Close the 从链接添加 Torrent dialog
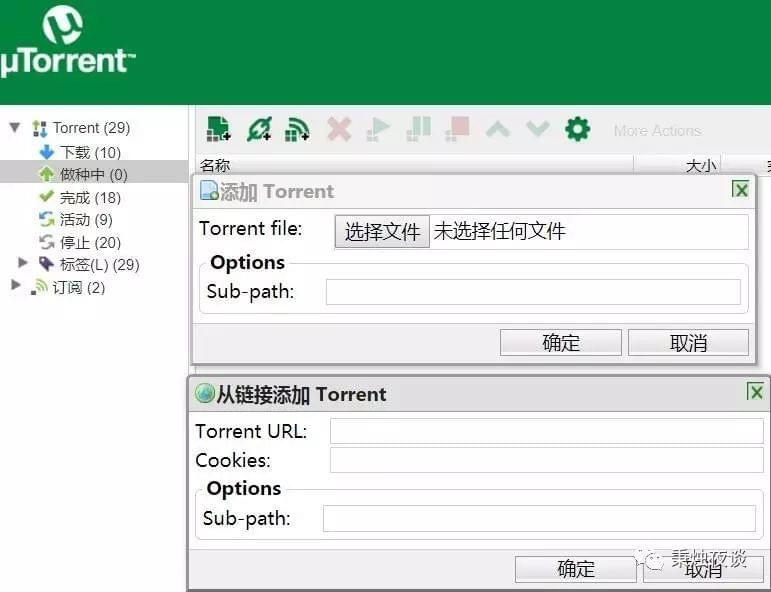 [x=755, y=392]
